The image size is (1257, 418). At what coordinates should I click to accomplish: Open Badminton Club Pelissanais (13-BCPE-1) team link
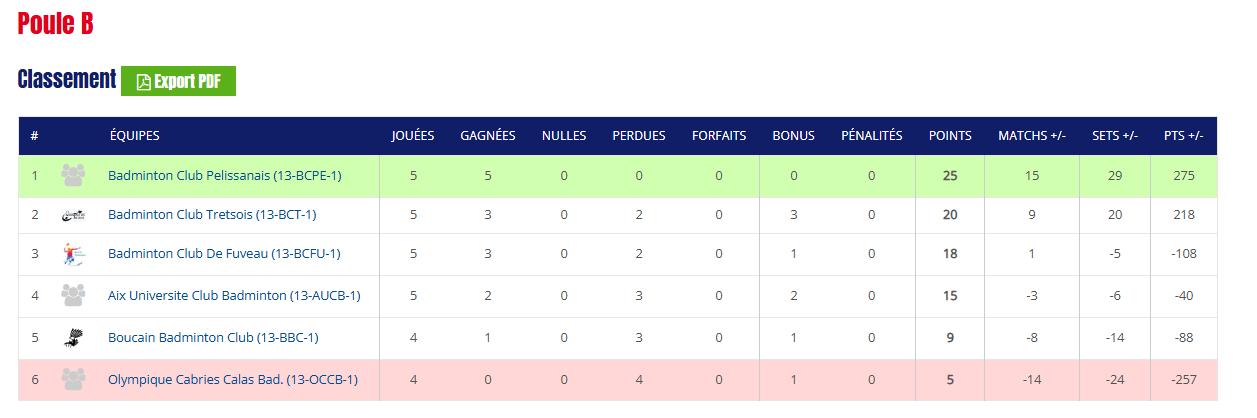225,176
